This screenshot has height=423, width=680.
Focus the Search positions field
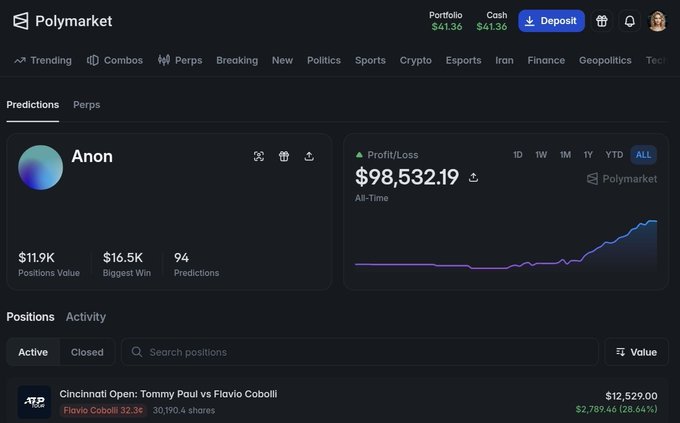click(x=360, y=352)
